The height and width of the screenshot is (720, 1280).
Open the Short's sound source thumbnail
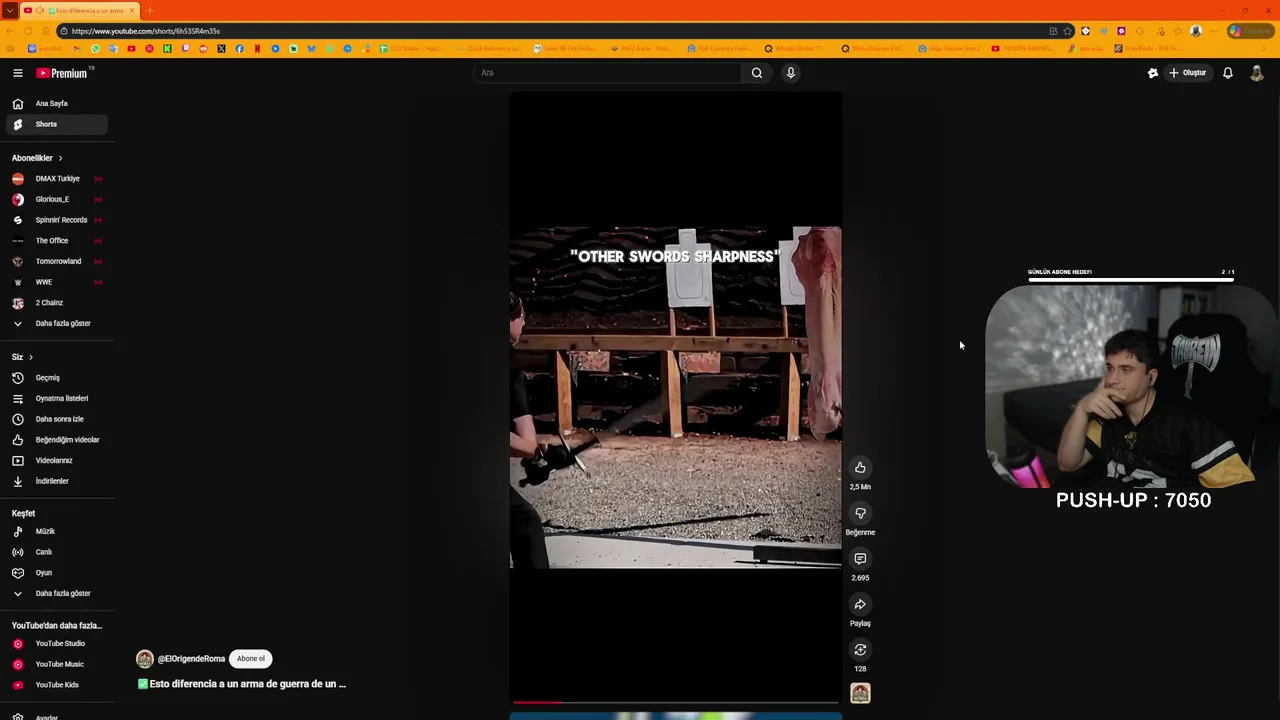pyautogui.click(x=860, y=693)
